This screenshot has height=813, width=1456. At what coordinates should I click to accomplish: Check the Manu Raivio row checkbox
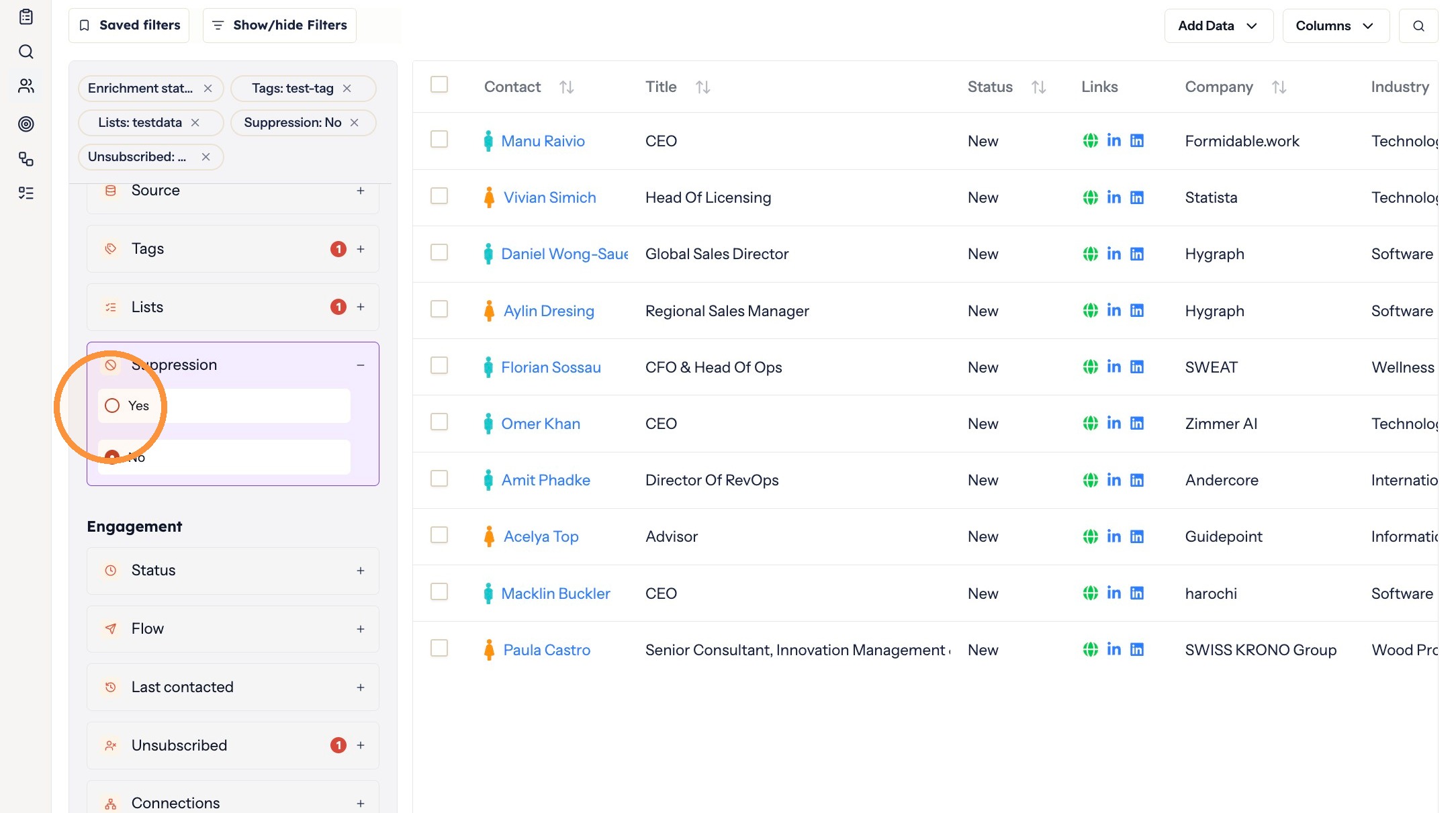(439, 139)
